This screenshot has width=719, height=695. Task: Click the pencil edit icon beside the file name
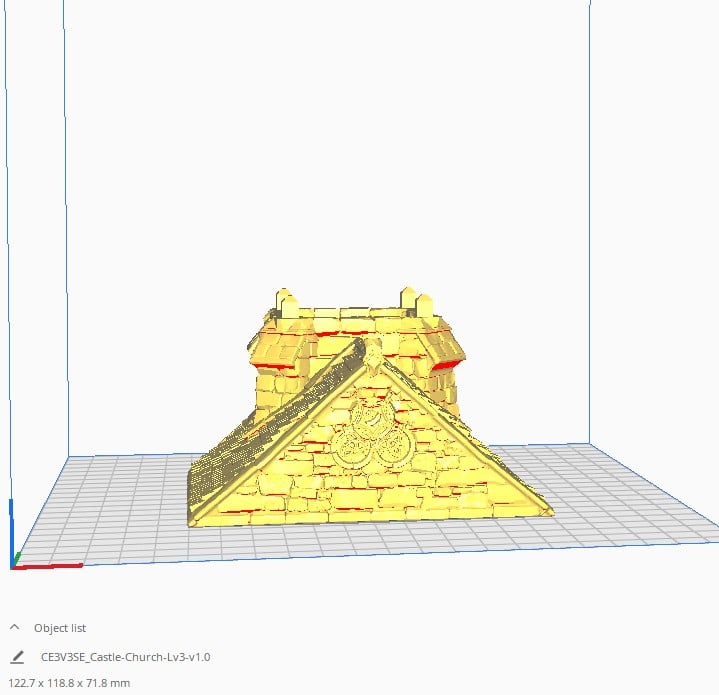17,657
